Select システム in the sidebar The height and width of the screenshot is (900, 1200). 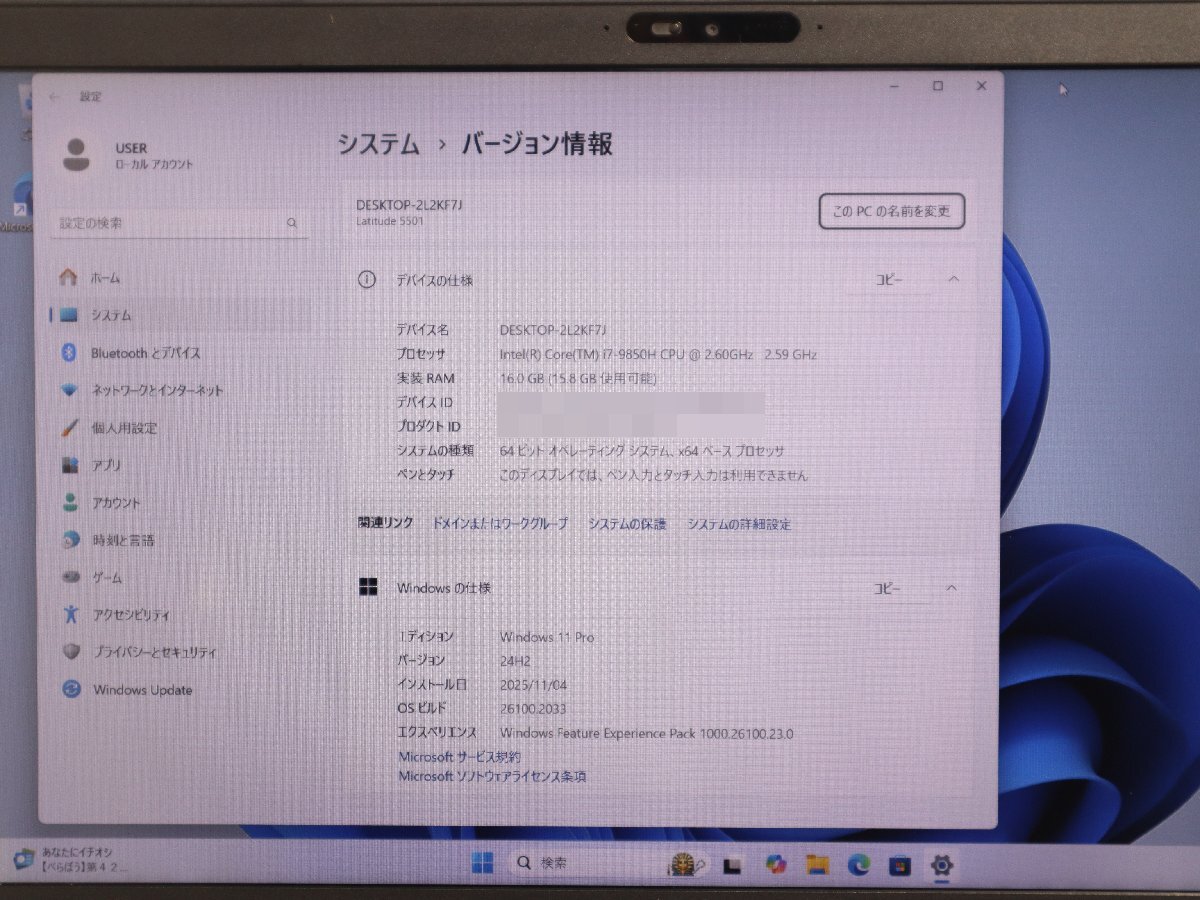click(x=113, y=315)
